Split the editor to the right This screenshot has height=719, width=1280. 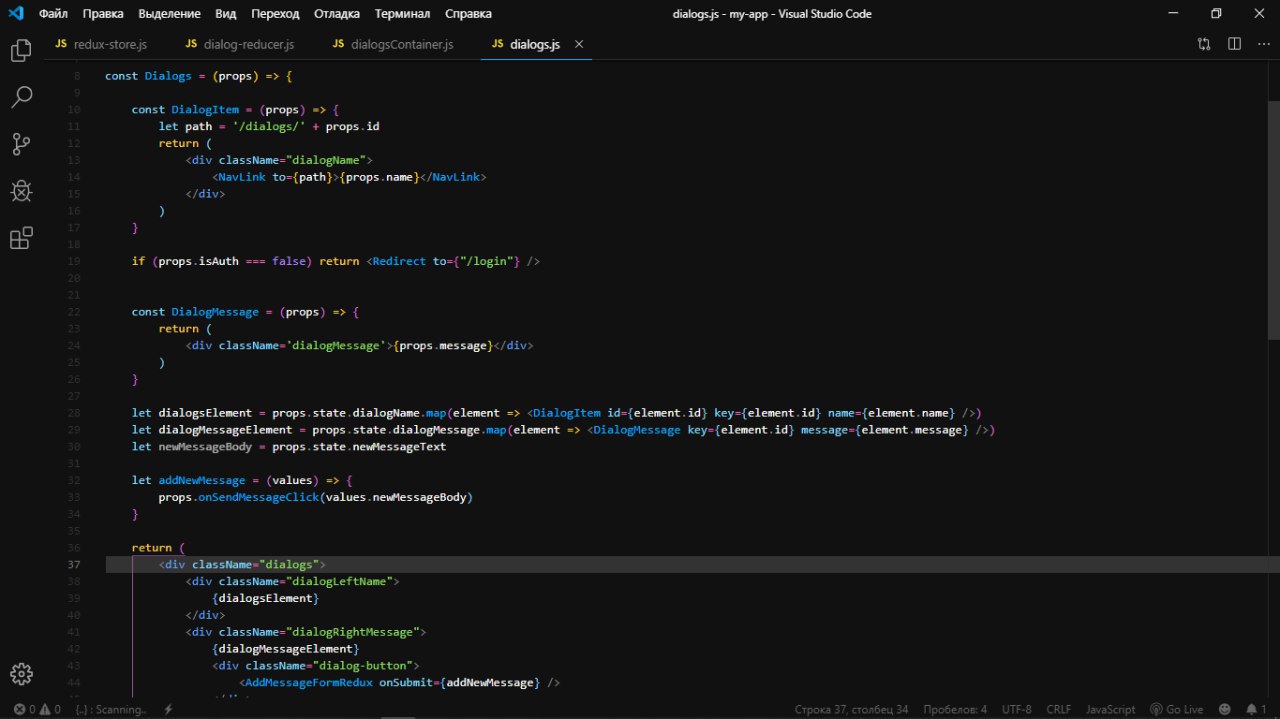click(1234, 44)
